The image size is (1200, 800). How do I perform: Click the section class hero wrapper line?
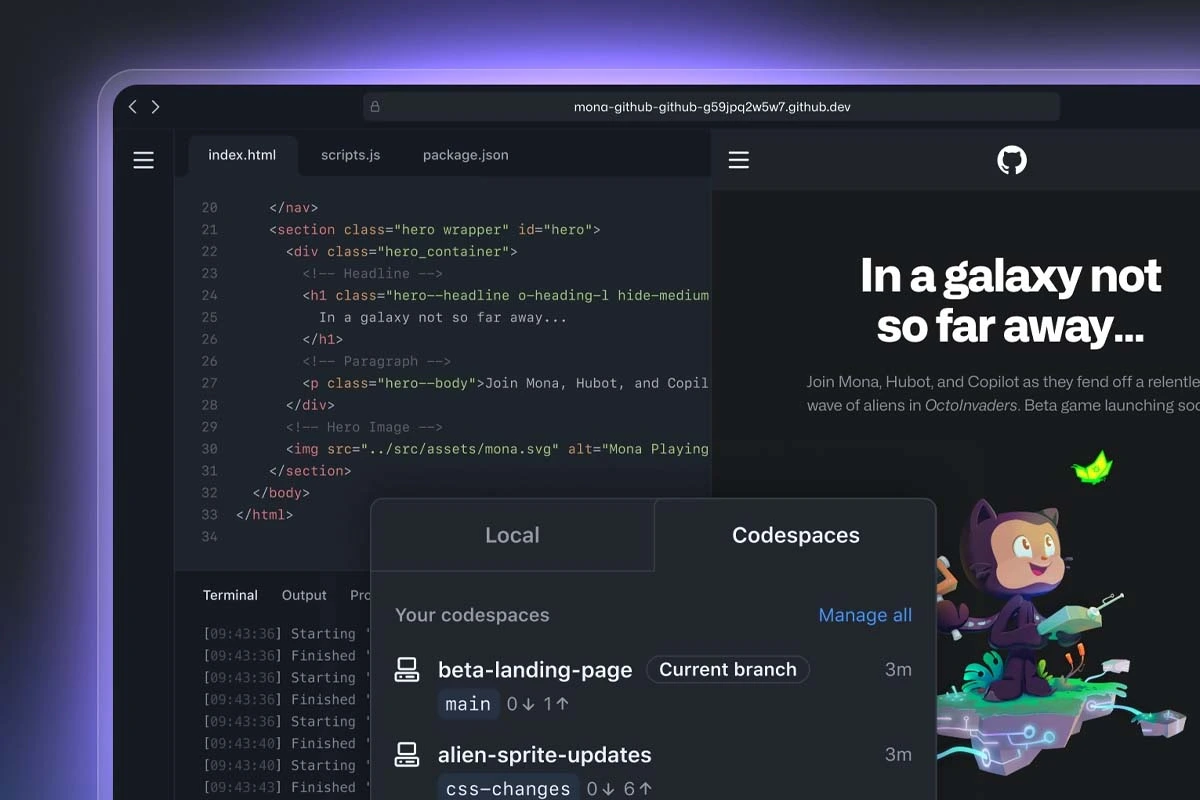coord(435,229)
